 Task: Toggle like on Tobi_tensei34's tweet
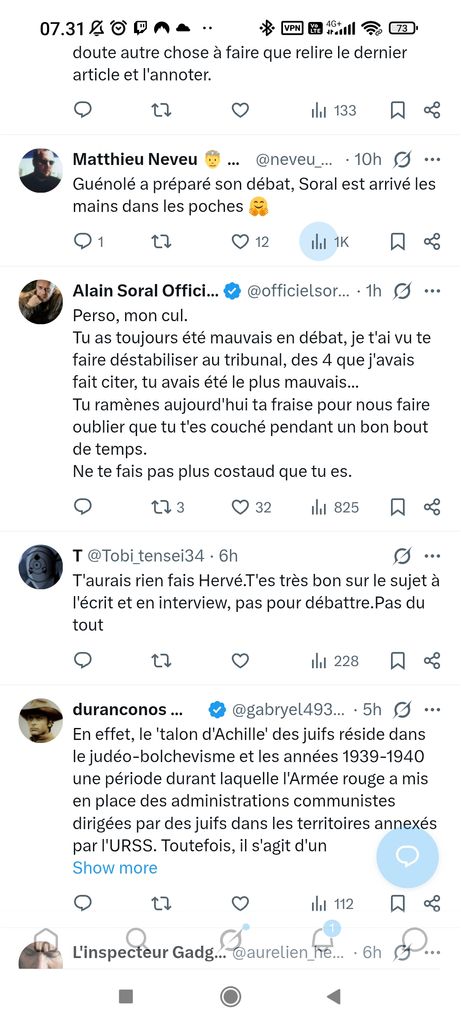pos(241,661)
